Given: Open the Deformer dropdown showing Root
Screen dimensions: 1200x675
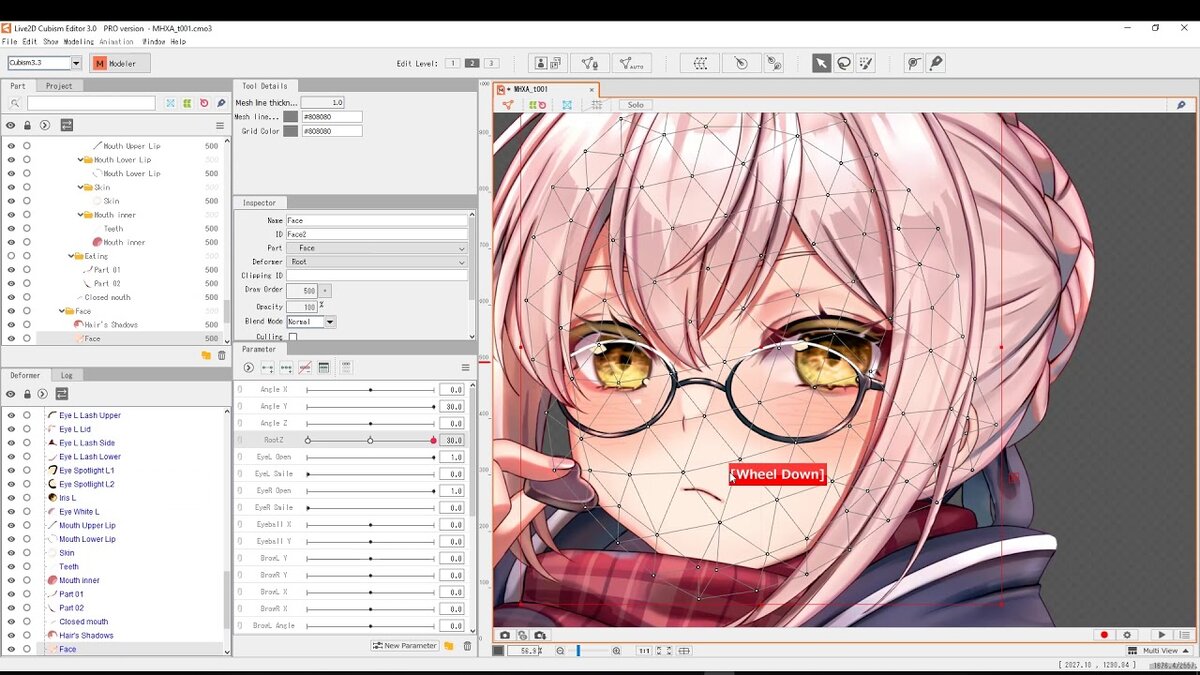Looking at the screenshot, I should pyautogui.click(x=376, y=262).
